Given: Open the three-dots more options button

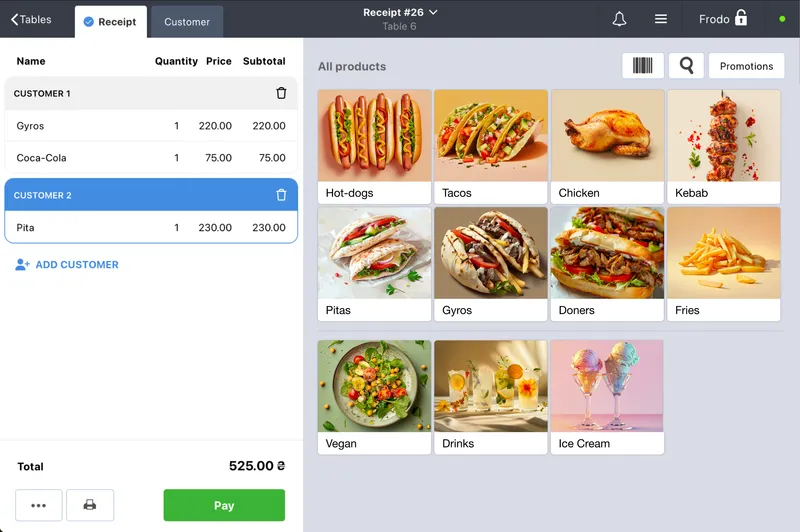Looking at the screenshot, I should 39,505.
